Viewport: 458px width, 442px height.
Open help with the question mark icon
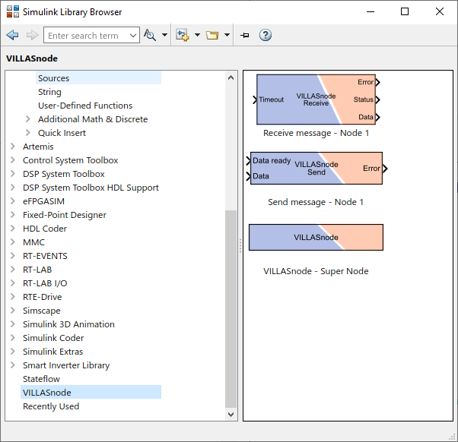265,35
